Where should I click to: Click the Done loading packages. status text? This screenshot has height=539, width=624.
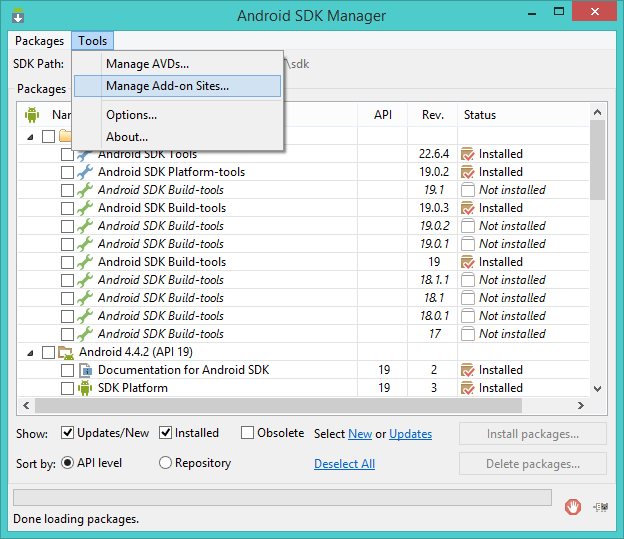click(76, 519)
